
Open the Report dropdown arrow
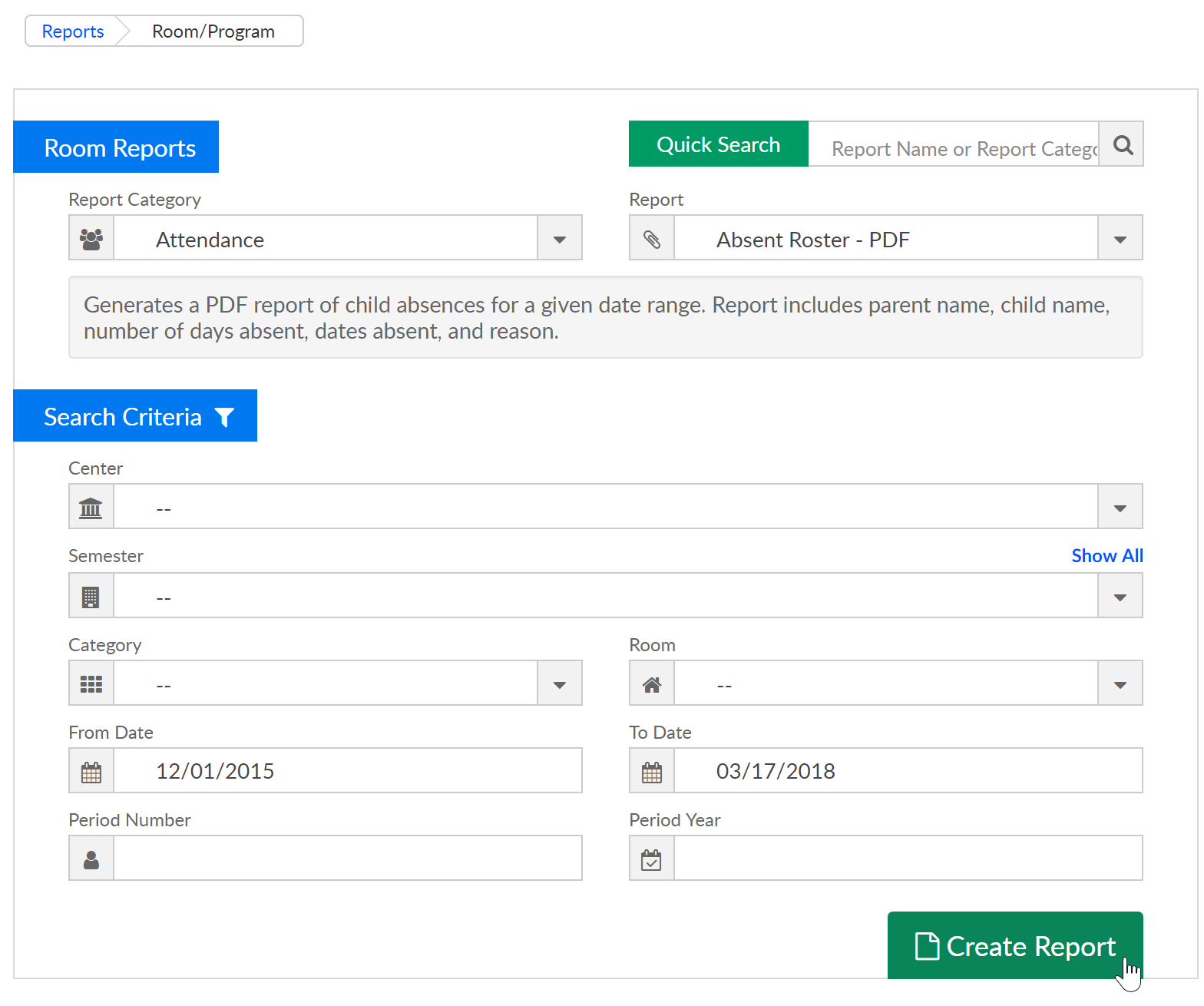pyautogui.click(x=1120, y=239)
